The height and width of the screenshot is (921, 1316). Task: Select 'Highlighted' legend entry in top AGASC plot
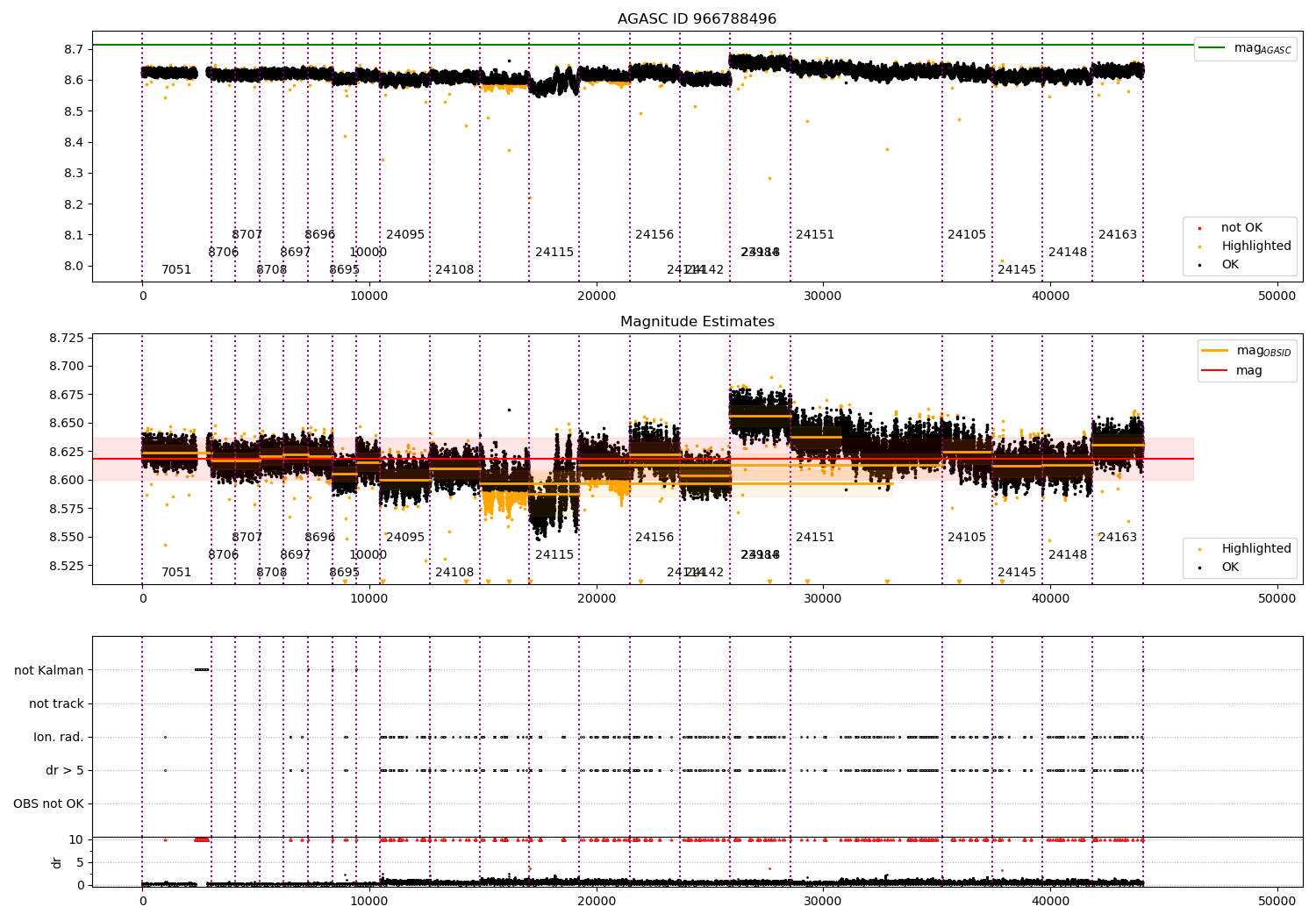[x=1256, y=246]
